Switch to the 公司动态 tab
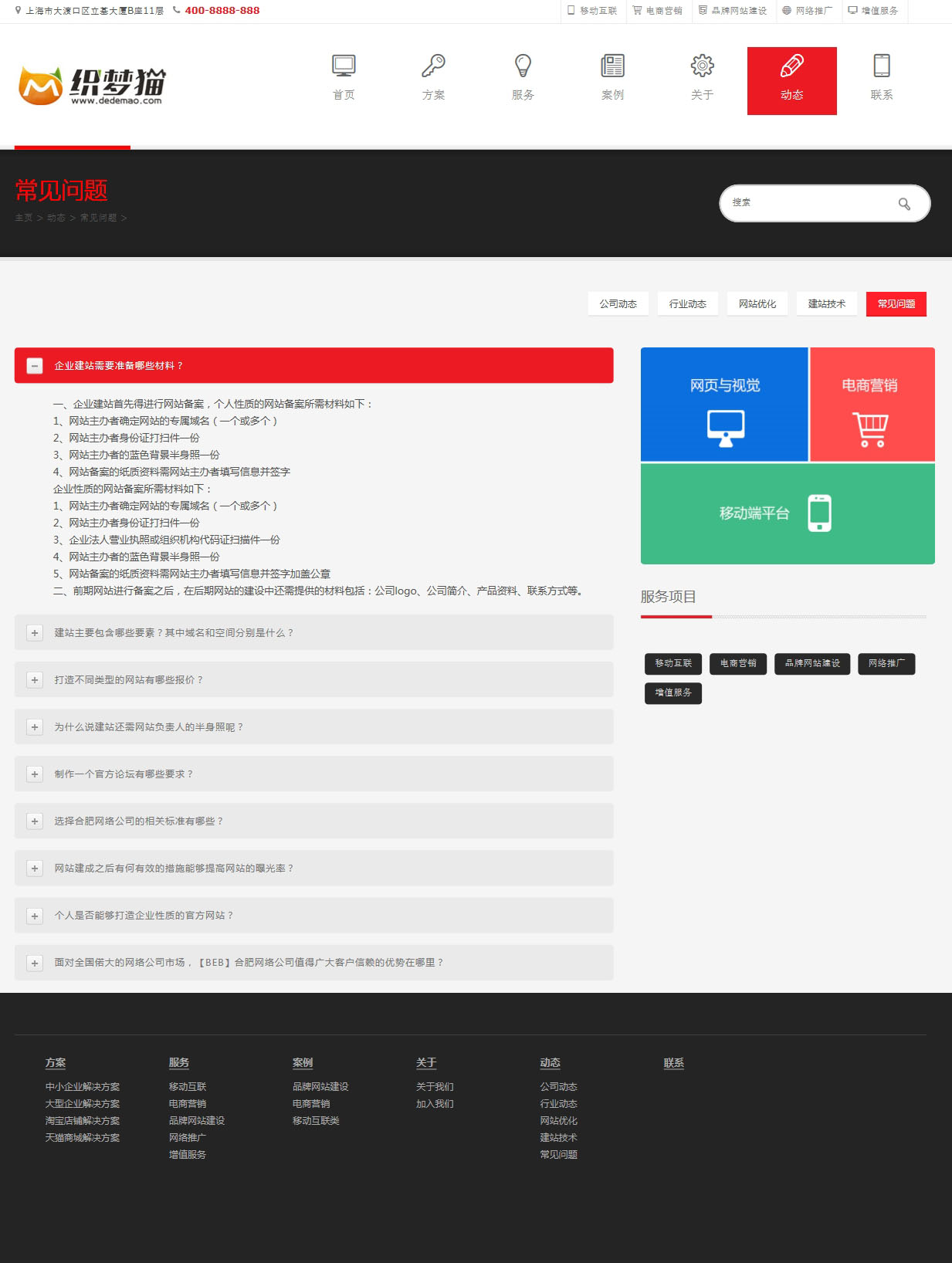This screenshot has height=1263, width=952. (618, 304)
